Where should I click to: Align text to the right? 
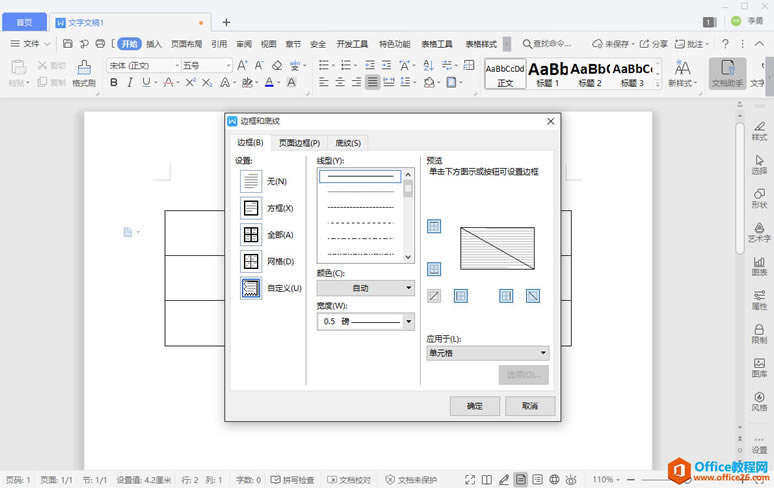pos(356,82)
